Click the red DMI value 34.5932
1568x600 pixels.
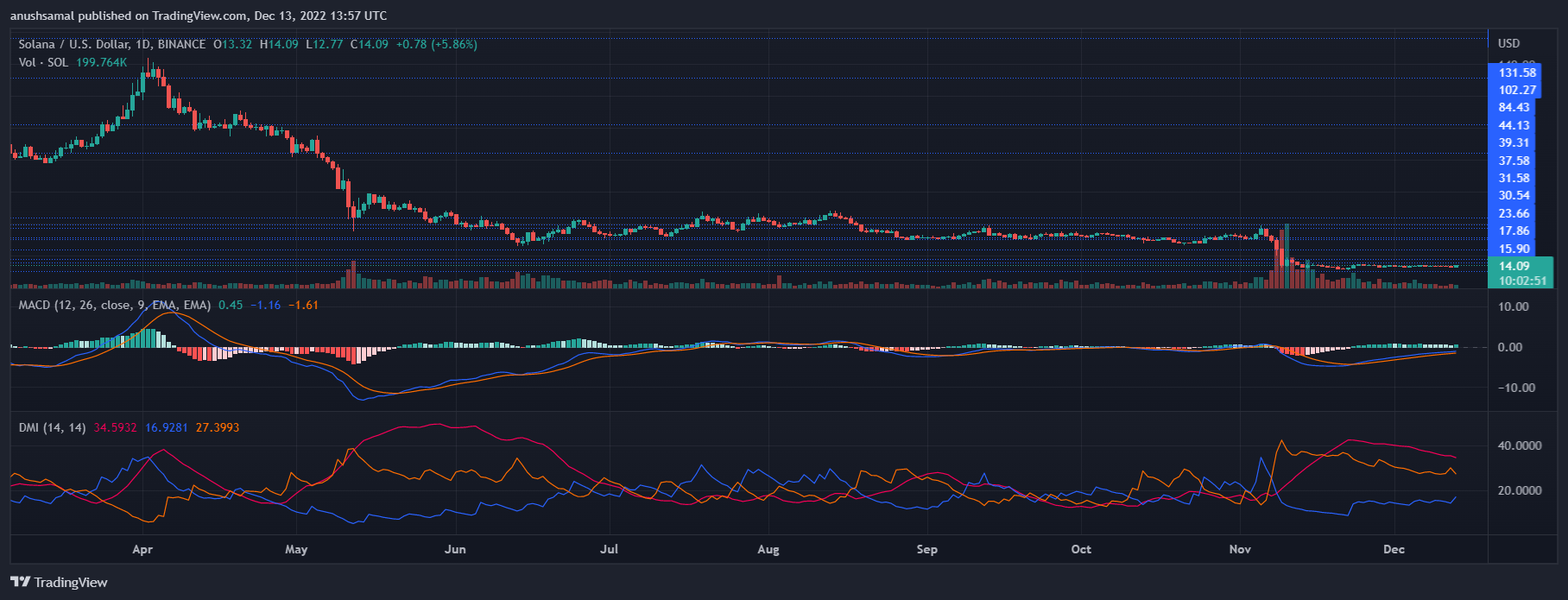click(x=115, y=427)
